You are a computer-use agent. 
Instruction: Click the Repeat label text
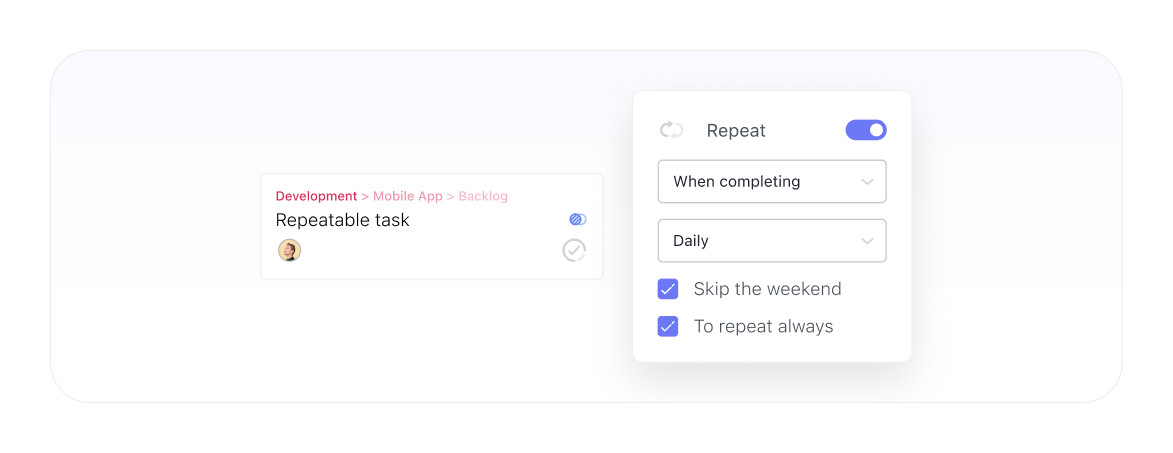pos(736,130)
